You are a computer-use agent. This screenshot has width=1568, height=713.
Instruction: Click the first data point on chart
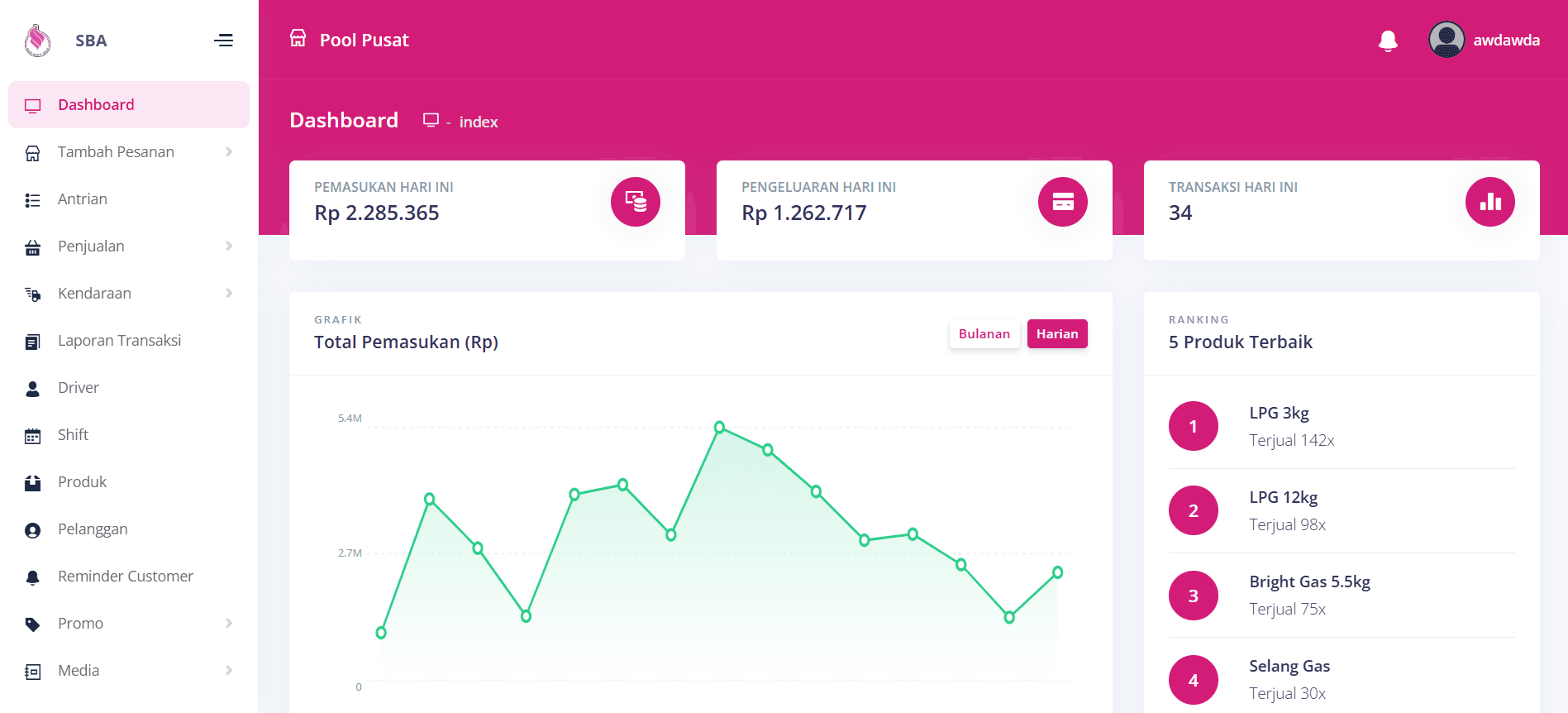381,633
